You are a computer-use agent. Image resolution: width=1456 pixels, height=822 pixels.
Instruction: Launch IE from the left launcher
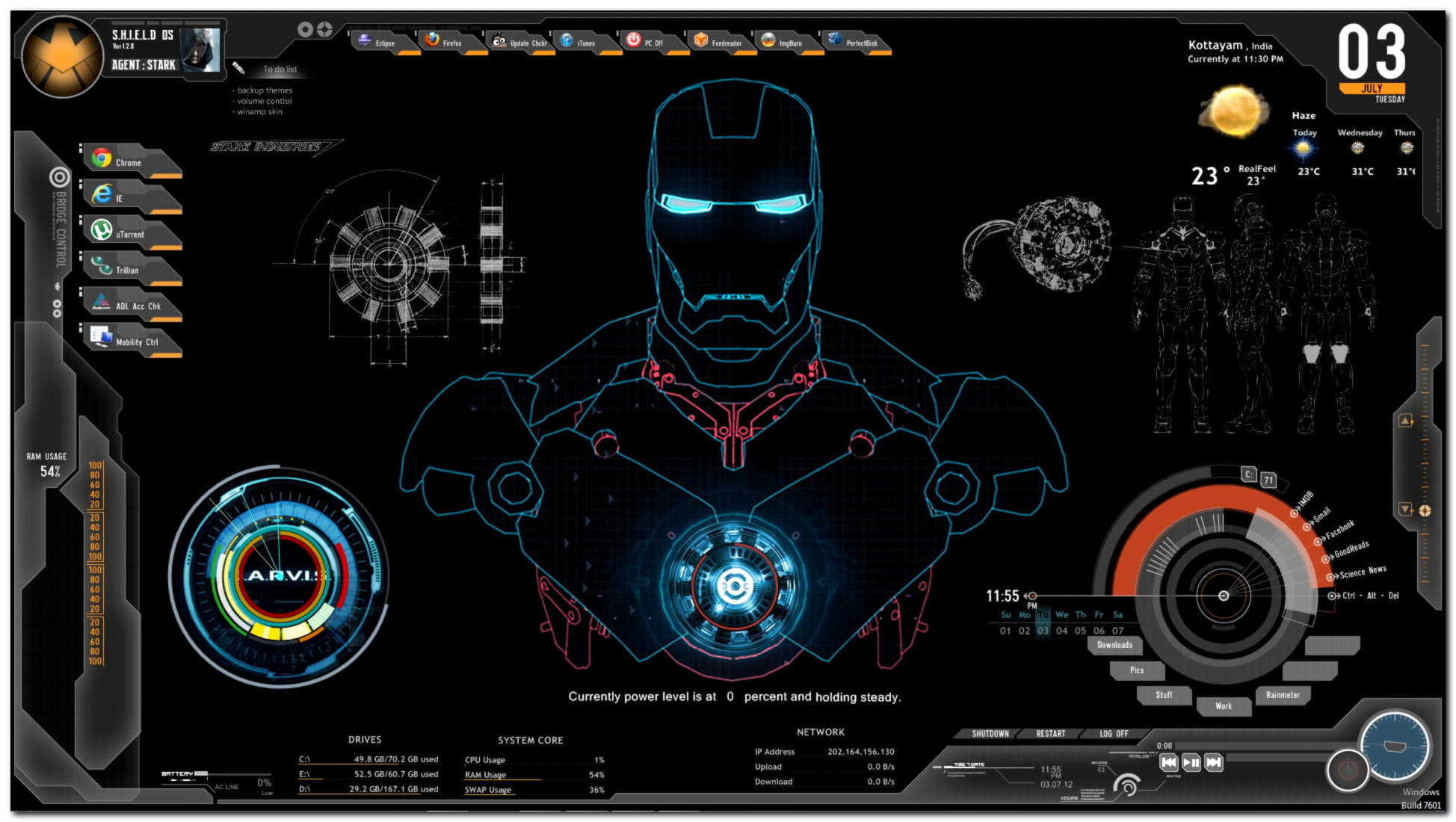click(x=132, y=197)
